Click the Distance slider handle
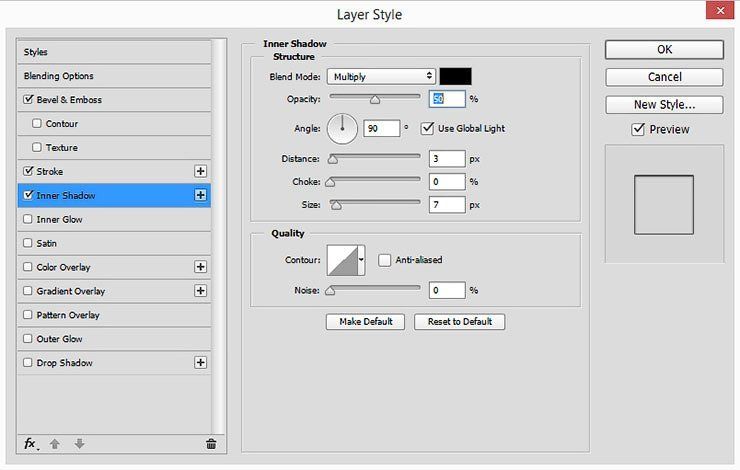The image size is (740, 470). pos(333,159)
